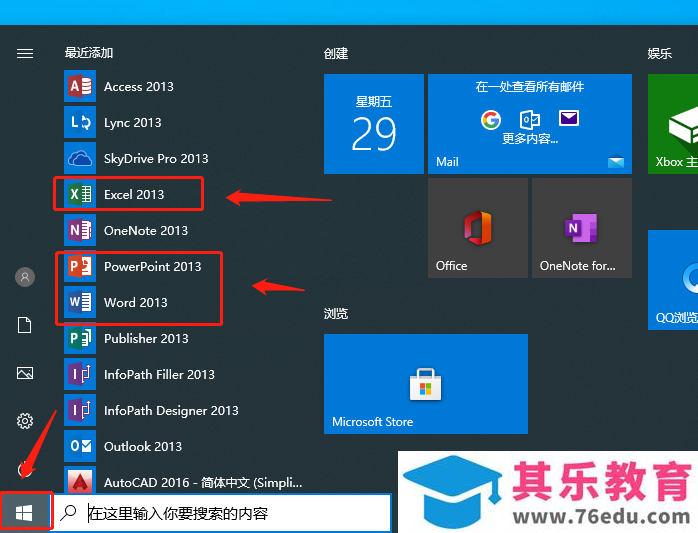Launch Excel 2013 icon

point(80,194)
